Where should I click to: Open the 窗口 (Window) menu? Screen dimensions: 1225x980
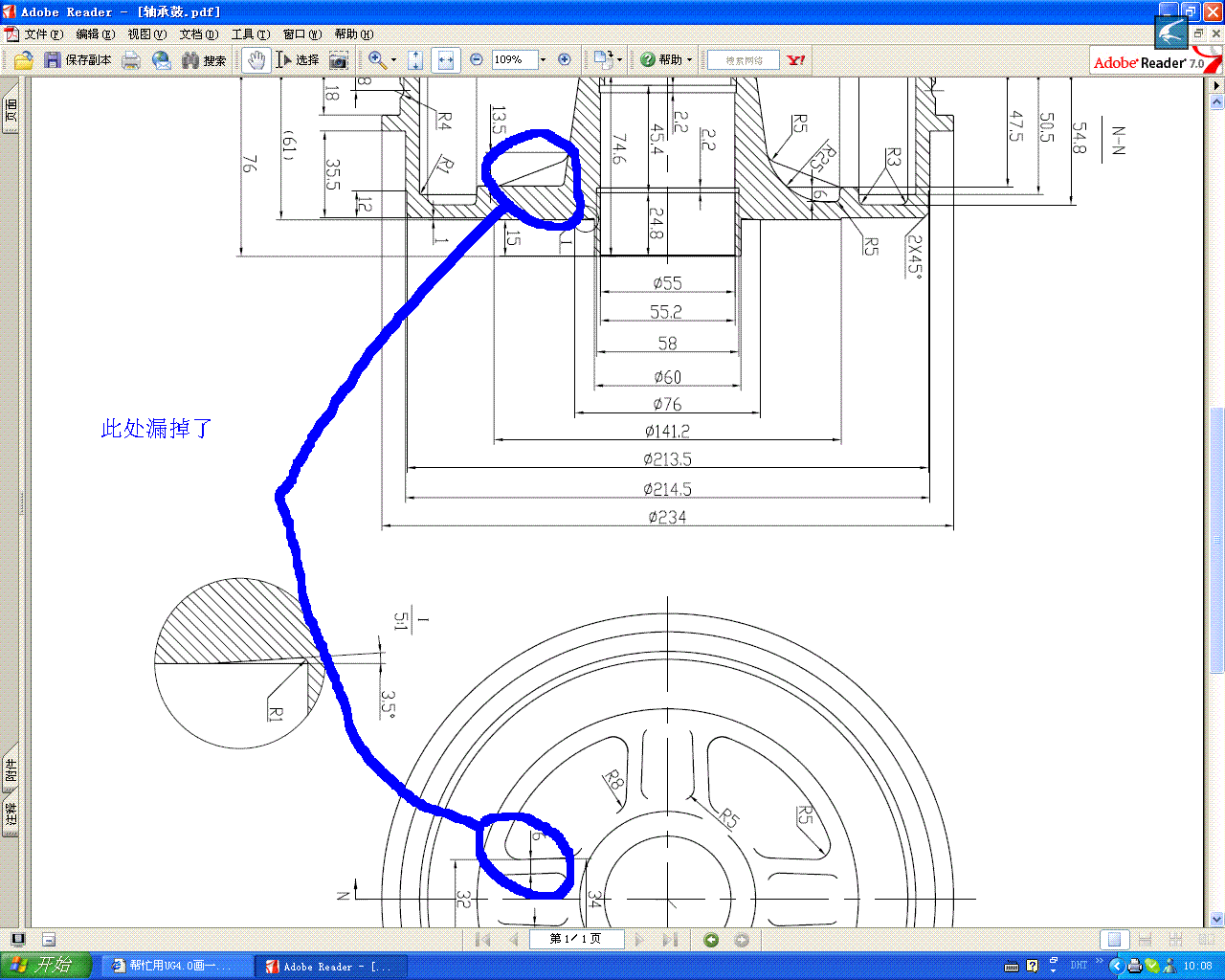coord(301,34)
